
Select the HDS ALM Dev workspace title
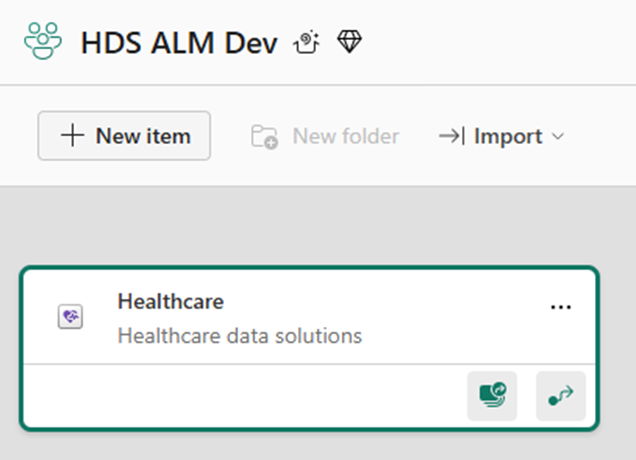point(179,42)
